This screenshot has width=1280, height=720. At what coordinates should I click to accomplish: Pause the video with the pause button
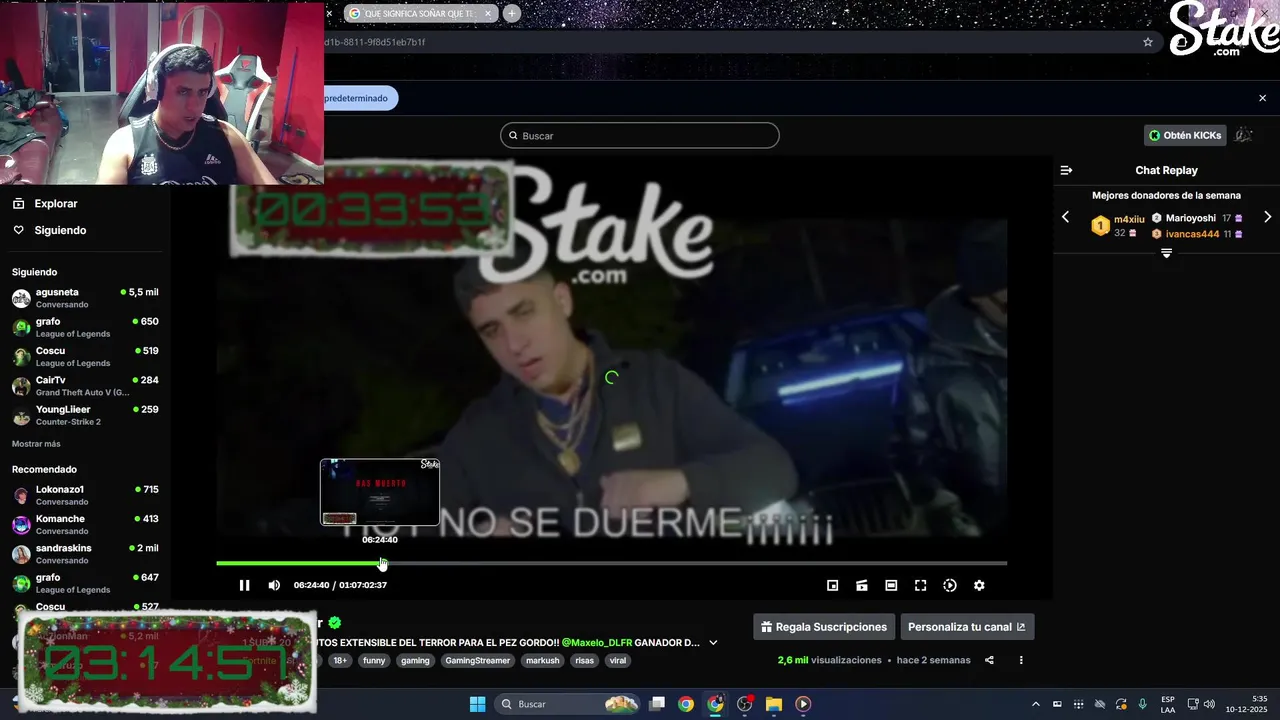[244, 585]
